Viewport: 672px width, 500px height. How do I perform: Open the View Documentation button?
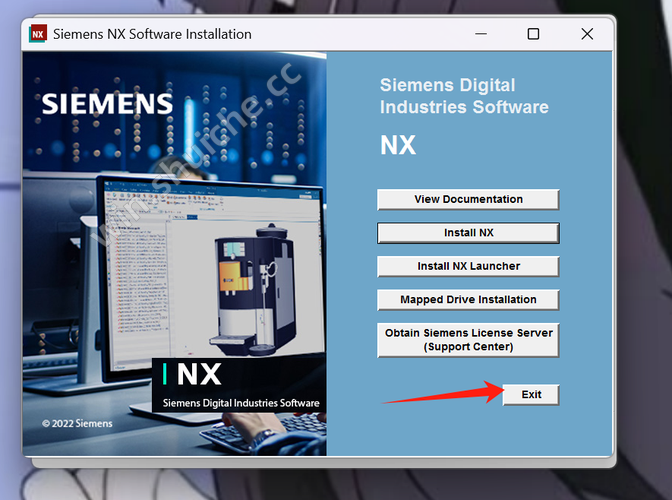pos(468,200)
